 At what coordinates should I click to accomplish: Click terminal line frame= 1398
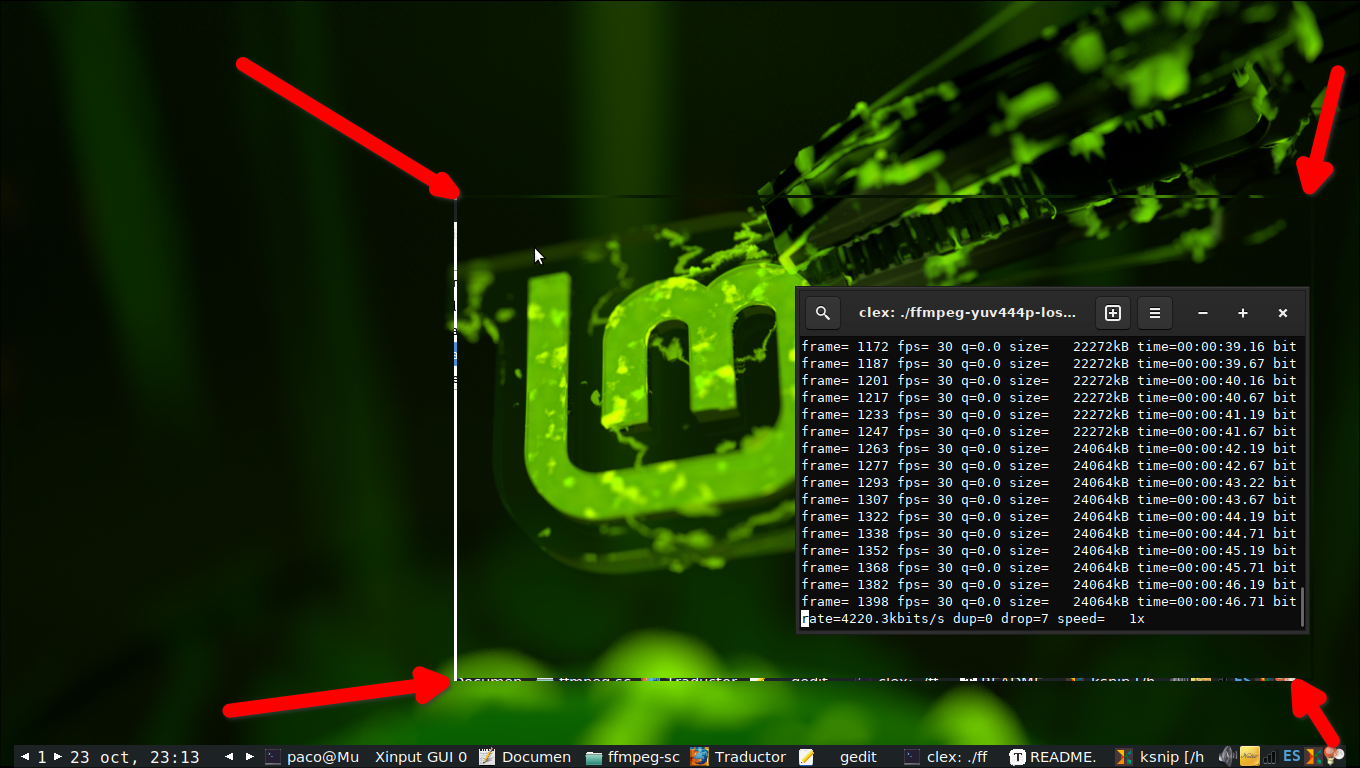[x=1049, y=602]
